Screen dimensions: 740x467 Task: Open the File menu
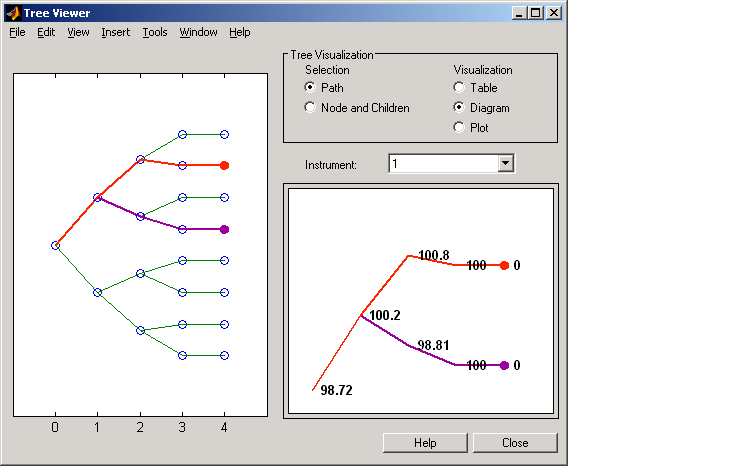pos(17,32)
